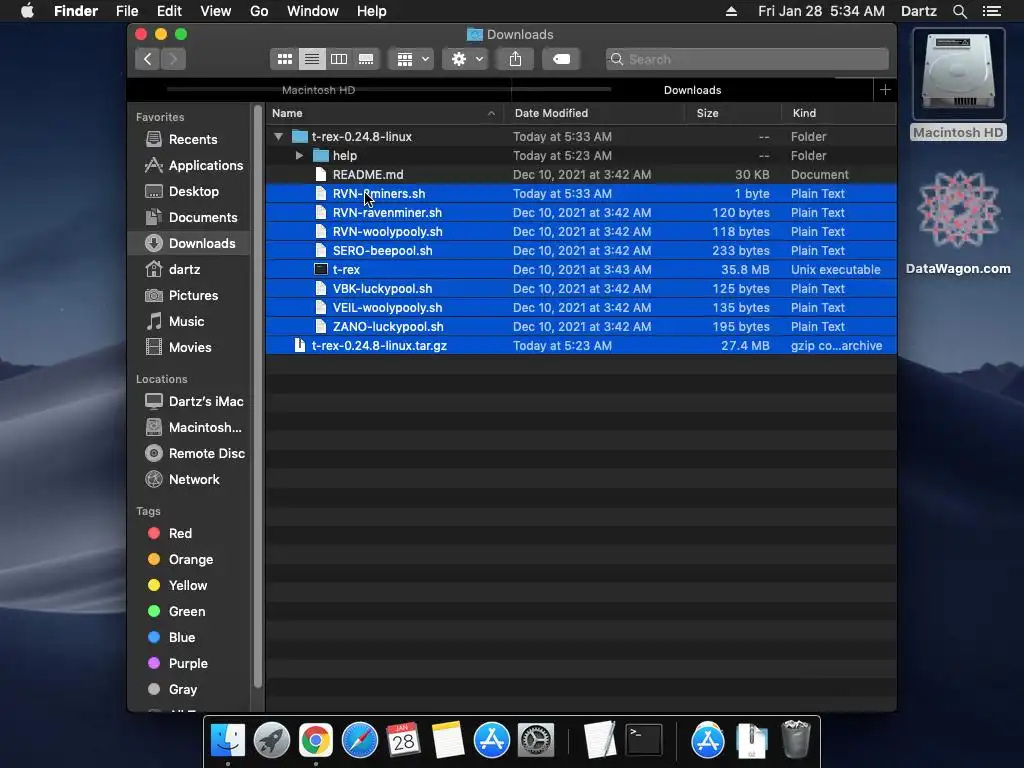Open the Go menu
The width and height of the screenshot is (1024, 768).
tap(259, 11)
